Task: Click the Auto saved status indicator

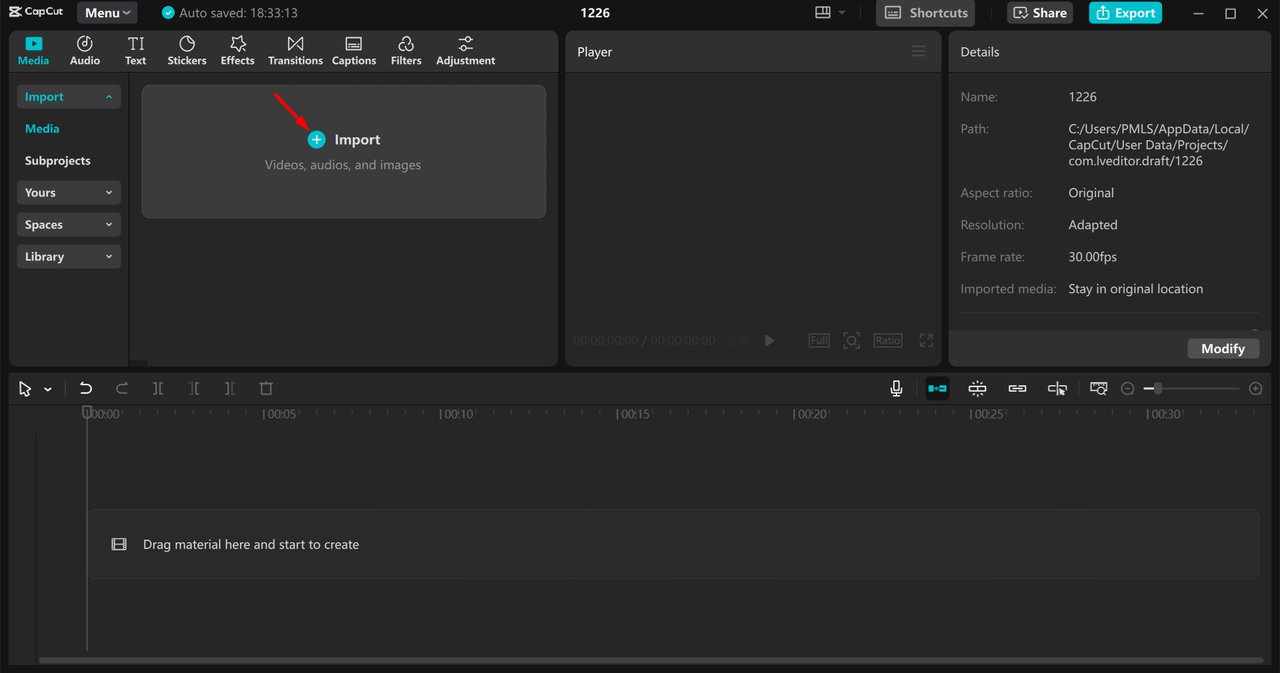Action: (x=229, y=13)
